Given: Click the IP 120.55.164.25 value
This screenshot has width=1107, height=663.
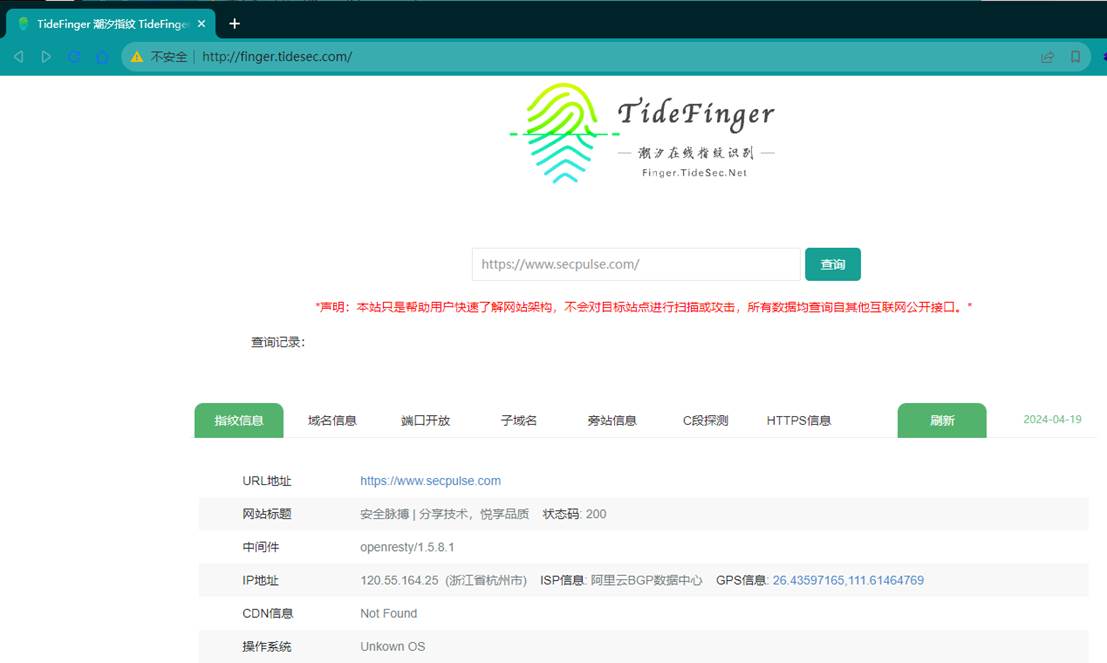Looking at the screenshot, I should (400, 580).
